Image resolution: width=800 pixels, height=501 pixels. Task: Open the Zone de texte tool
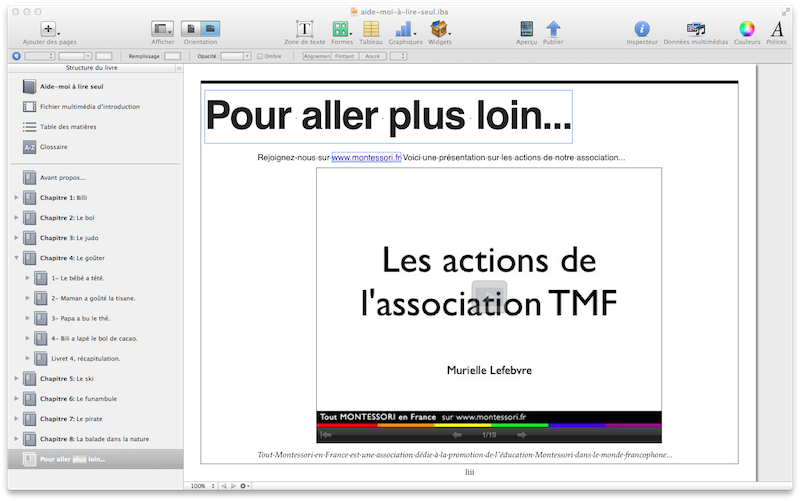pos(305,29)
